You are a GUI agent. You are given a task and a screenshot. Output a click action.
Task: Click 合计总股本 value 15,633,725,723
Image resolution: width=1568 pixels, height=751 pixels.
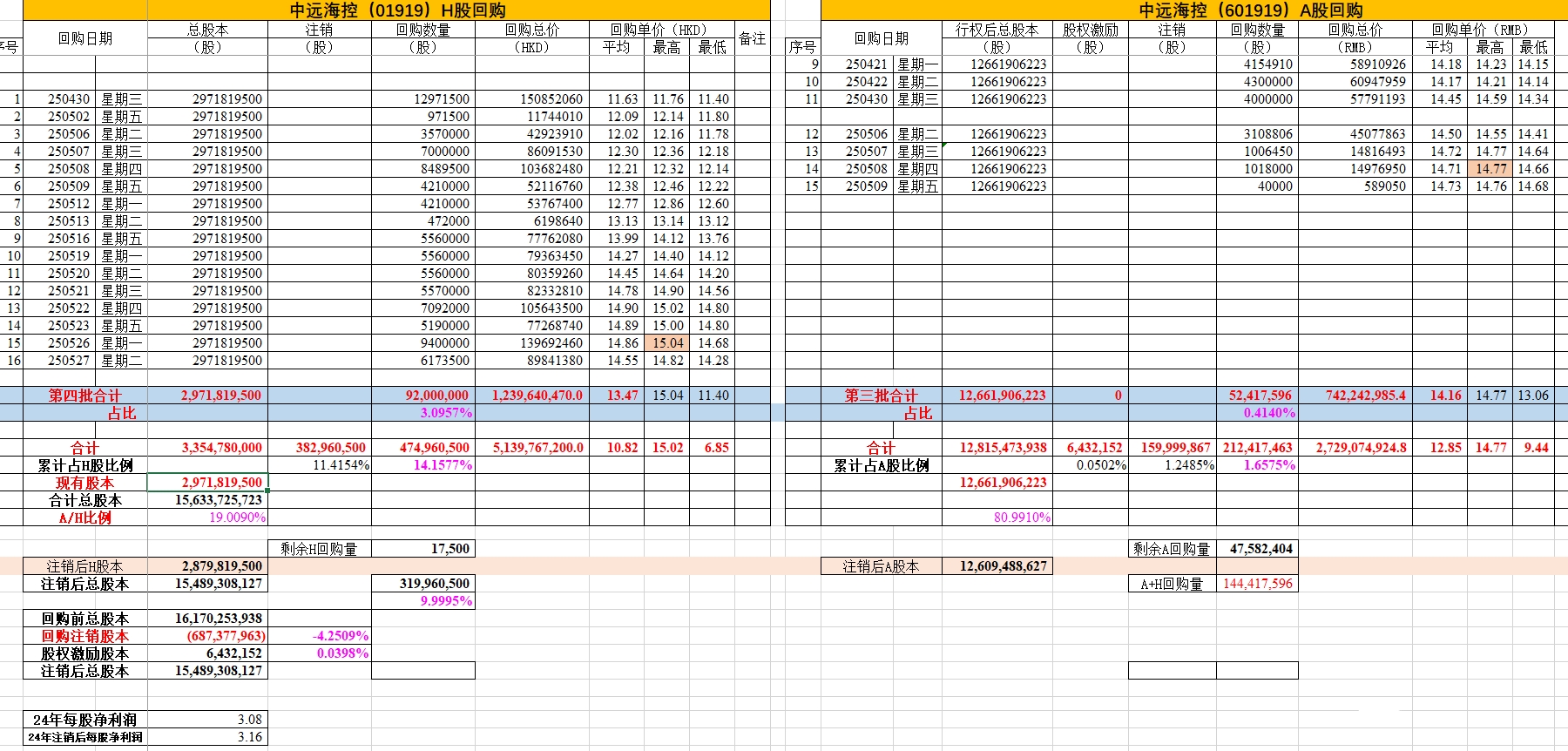[x=207, y=500]
